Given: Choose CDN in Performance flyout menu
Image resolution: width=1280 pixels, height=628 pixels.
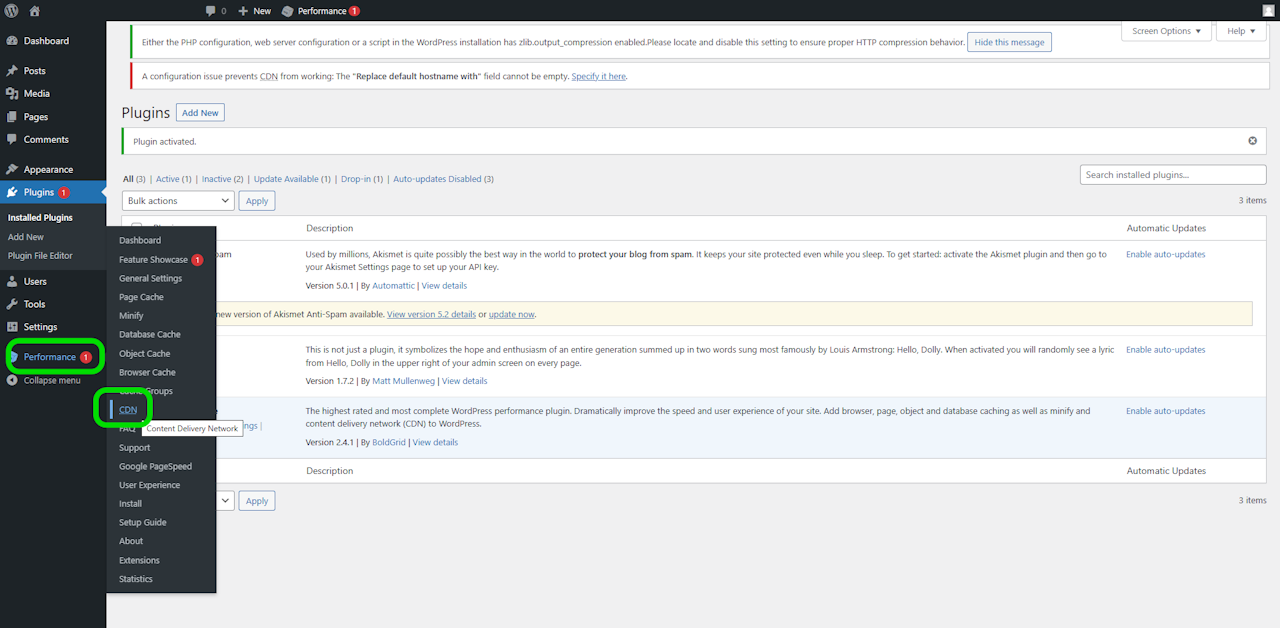Looking at the screenshot, I should pyautogui.click(x=128, y=410).
